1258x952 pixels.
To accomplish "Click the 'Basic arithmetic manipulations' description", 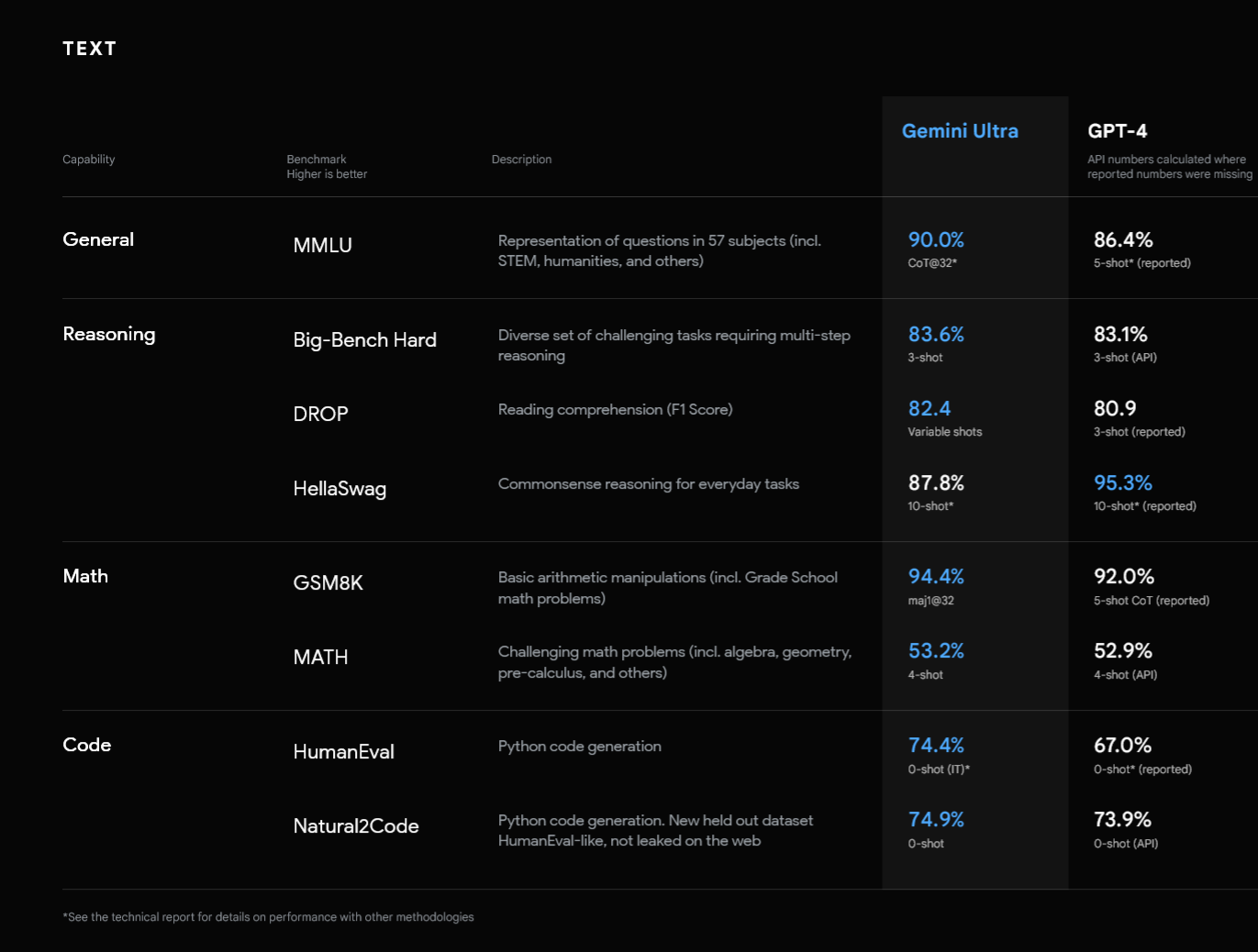I will (x=668, y=588).
